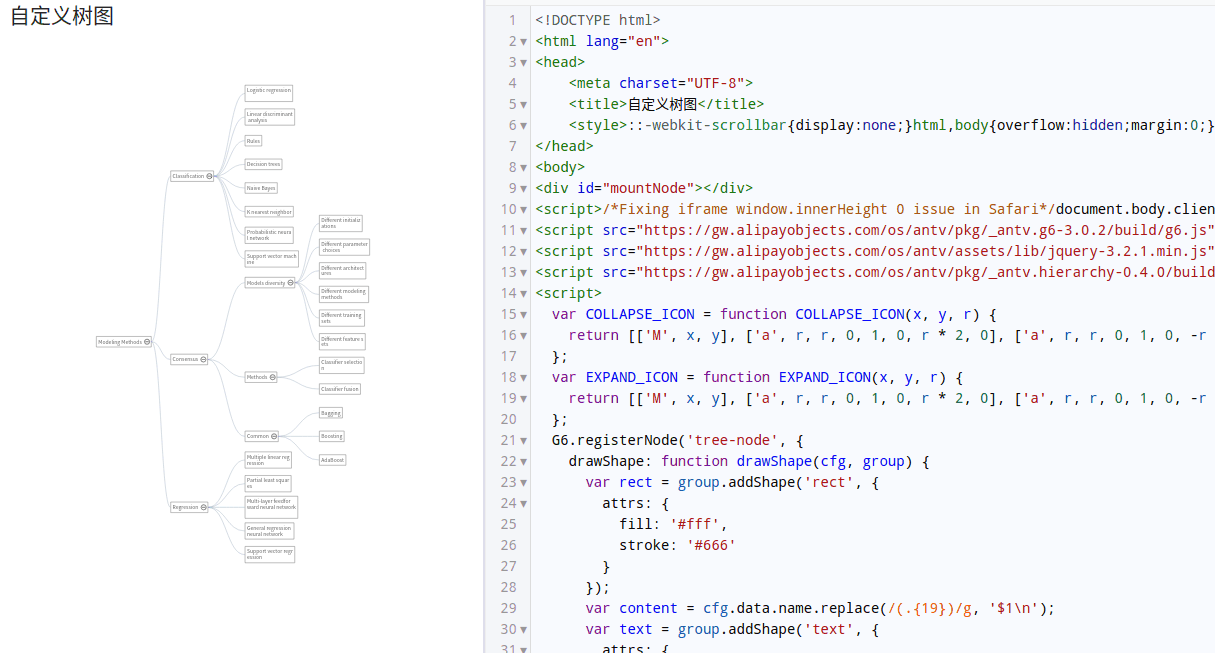Screen dimensions: 1215x653
Task: Click the Different initializations node
Action: [341, 223]
